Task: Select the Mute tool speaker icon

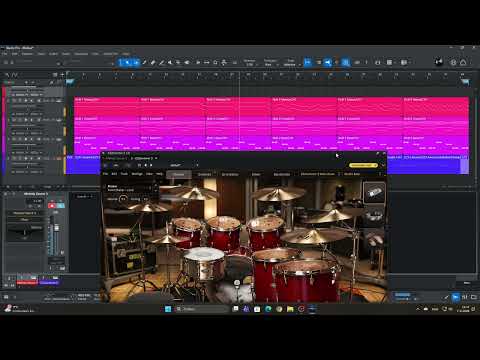Action: [170, 62]
